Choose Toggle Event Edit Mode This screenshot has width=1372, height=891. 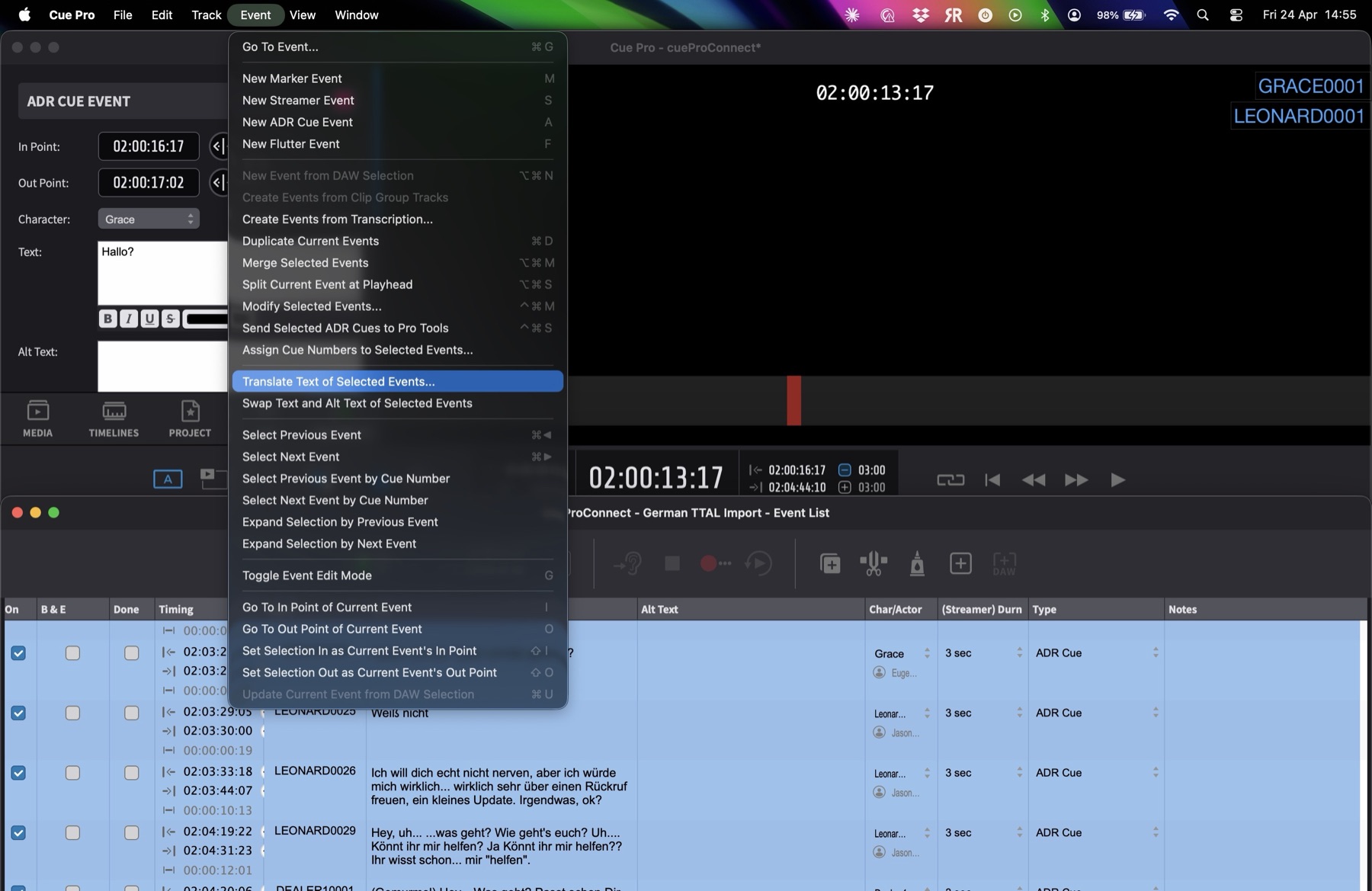coord(398,575)
